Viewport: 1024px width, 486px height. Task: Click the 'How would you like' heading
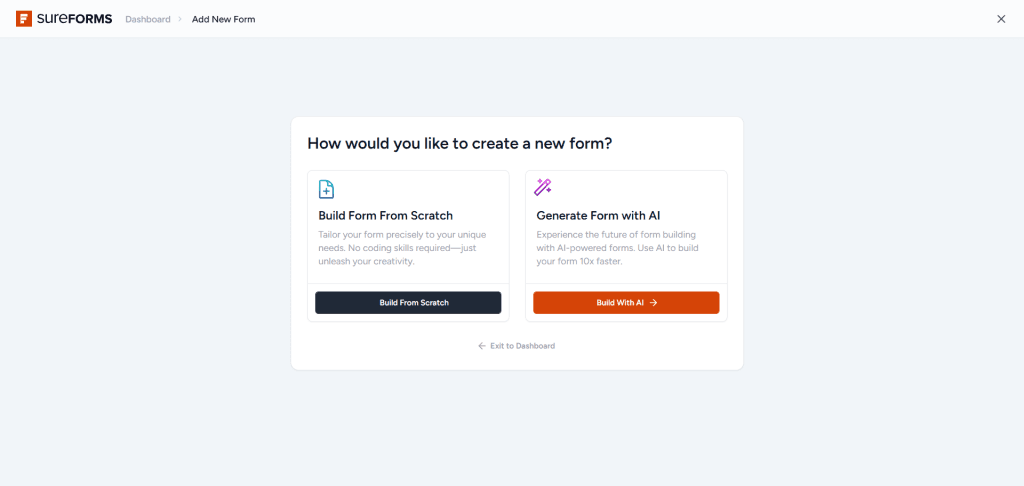pyautogui.click(x=459, y=143)
